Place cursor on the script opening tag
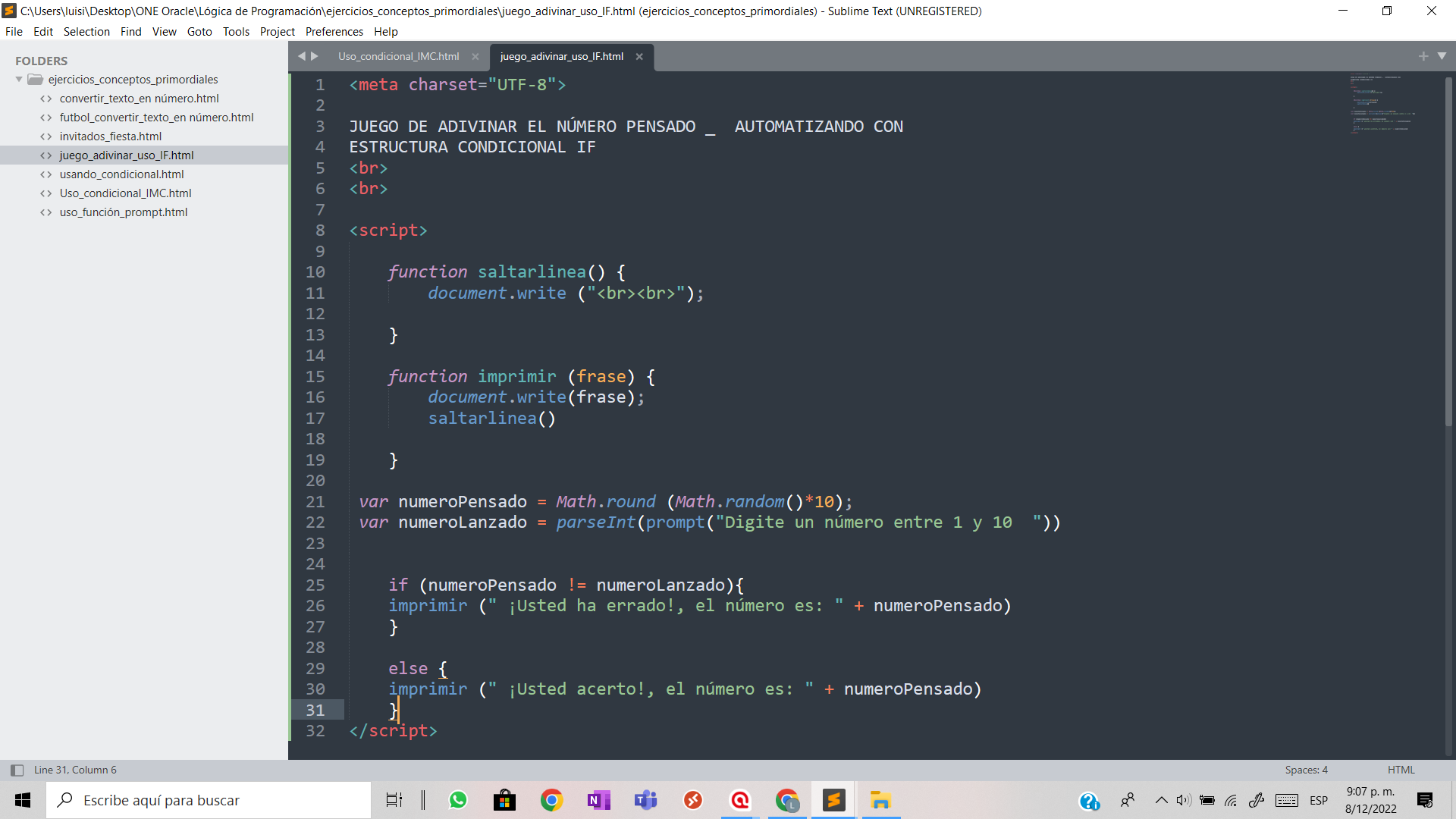 (388, 231)
